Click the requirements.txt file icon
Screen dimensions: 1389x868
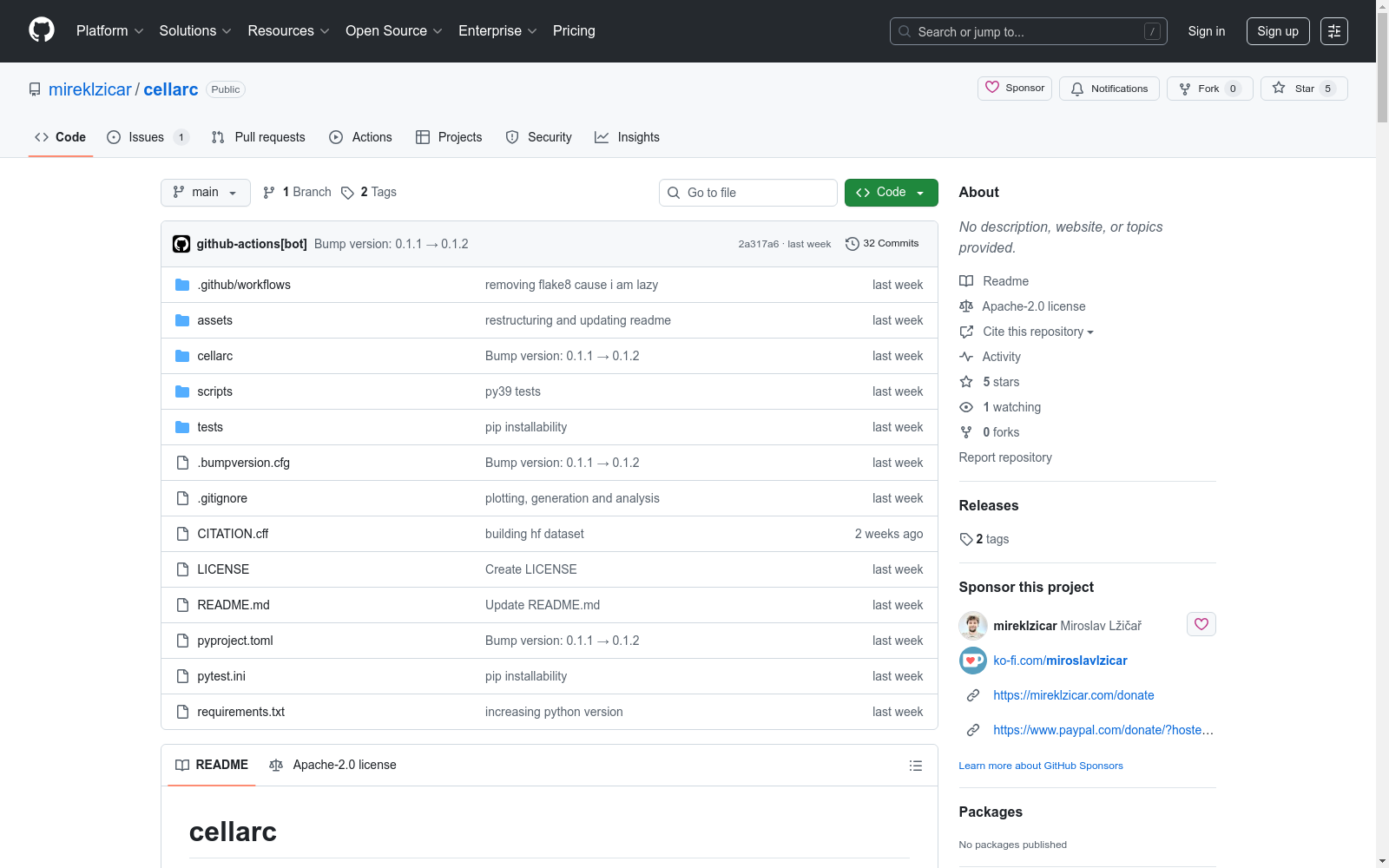[x=182, y=712]
